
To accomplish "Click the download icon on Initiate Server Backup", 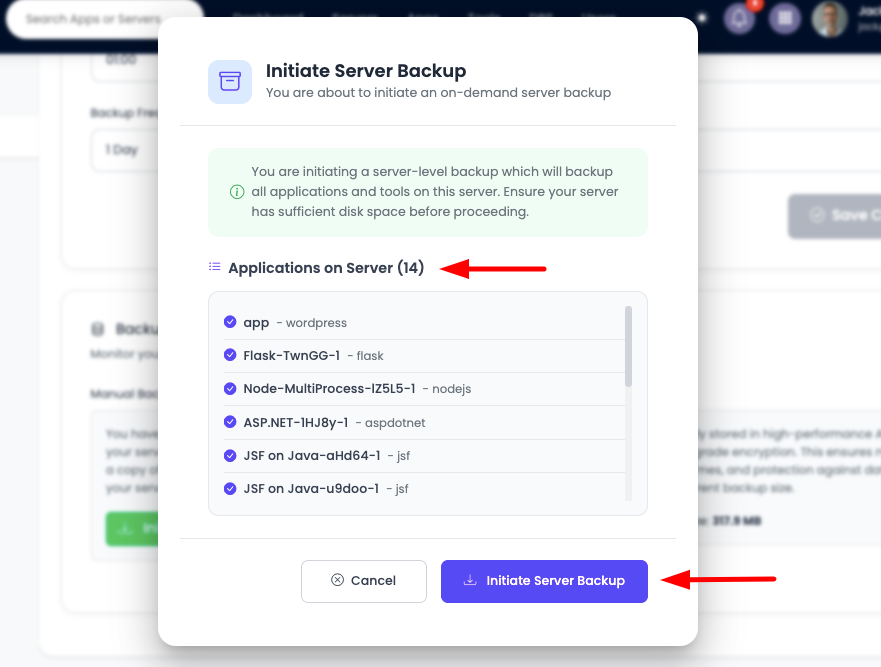I will point(470,581).
